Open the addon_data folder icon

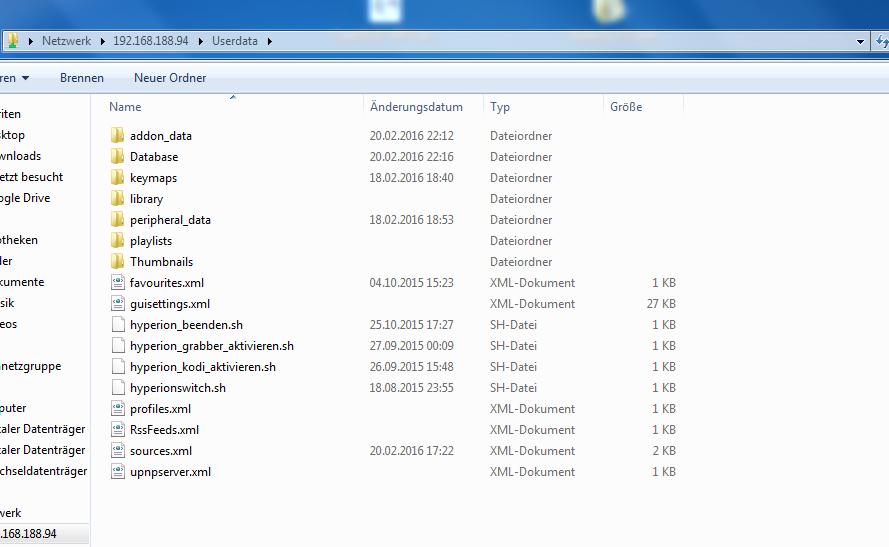[117, 136]
